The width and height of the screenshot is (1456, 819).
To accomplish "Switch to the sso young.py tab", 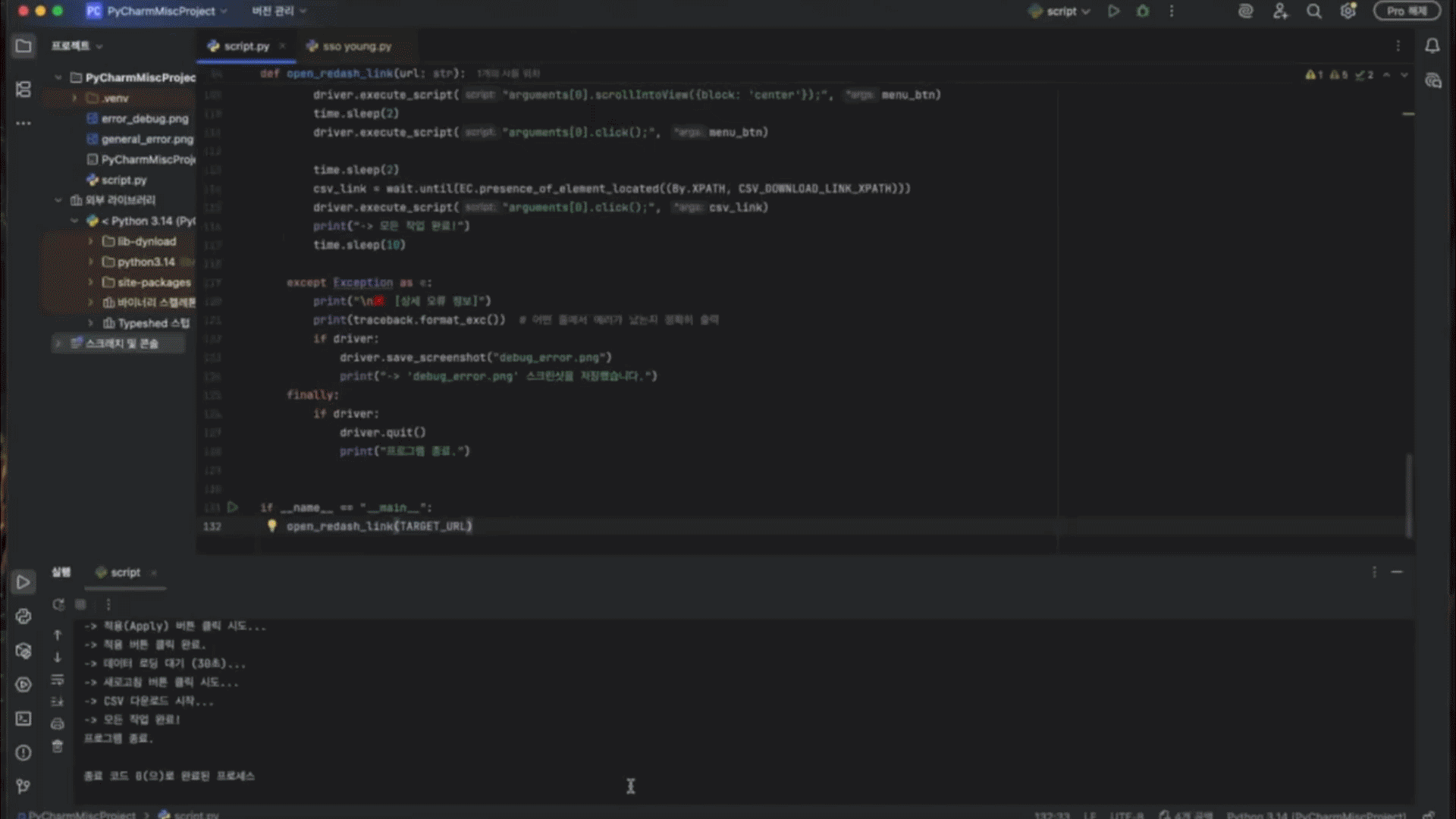I will [356, 46].
